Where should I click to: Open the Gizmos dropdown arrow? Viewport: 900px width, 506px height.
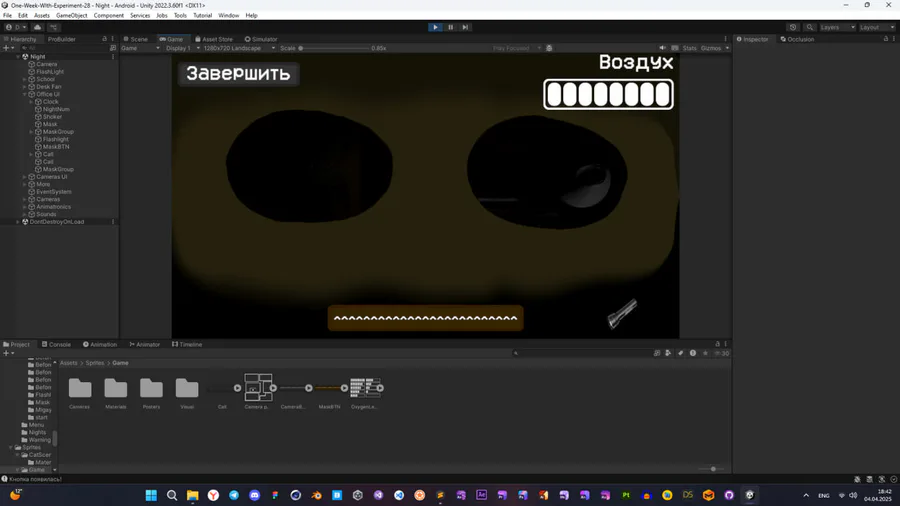tap(727, 48)
